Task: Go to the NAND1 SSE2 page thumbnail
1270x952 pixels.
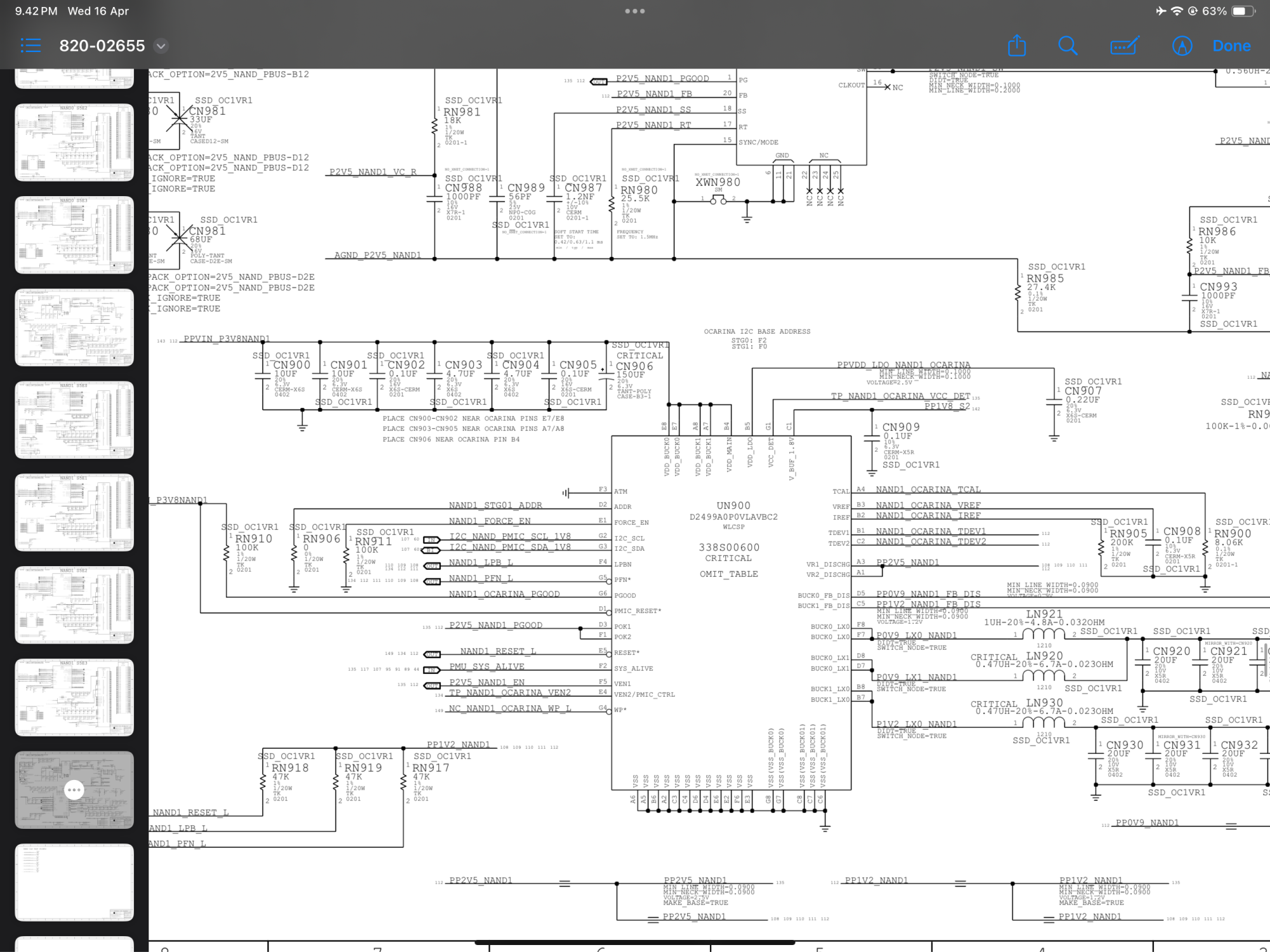Action: click(x=74, y=605)
